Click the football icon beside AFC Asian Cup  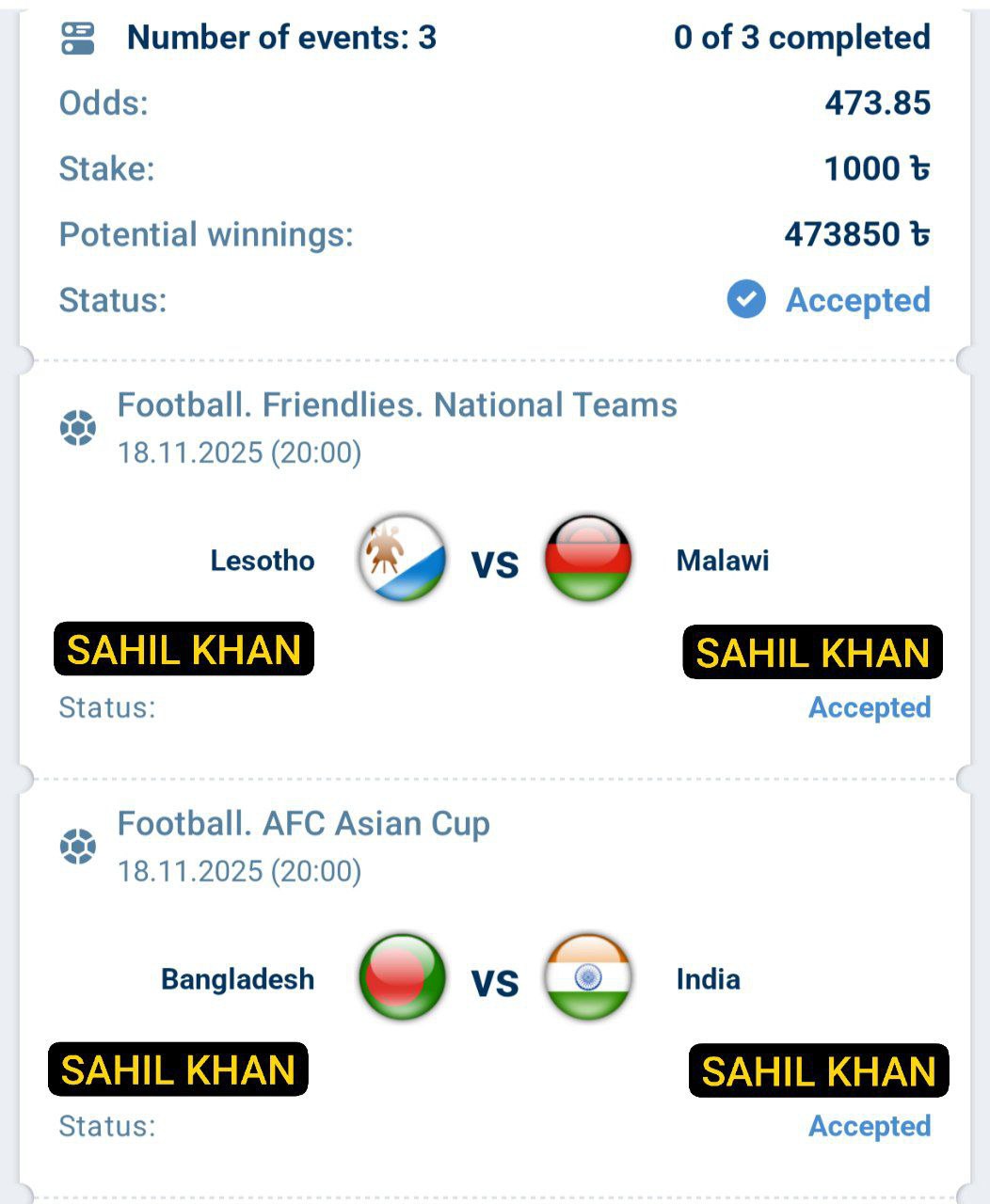click(x=78, y=847)
